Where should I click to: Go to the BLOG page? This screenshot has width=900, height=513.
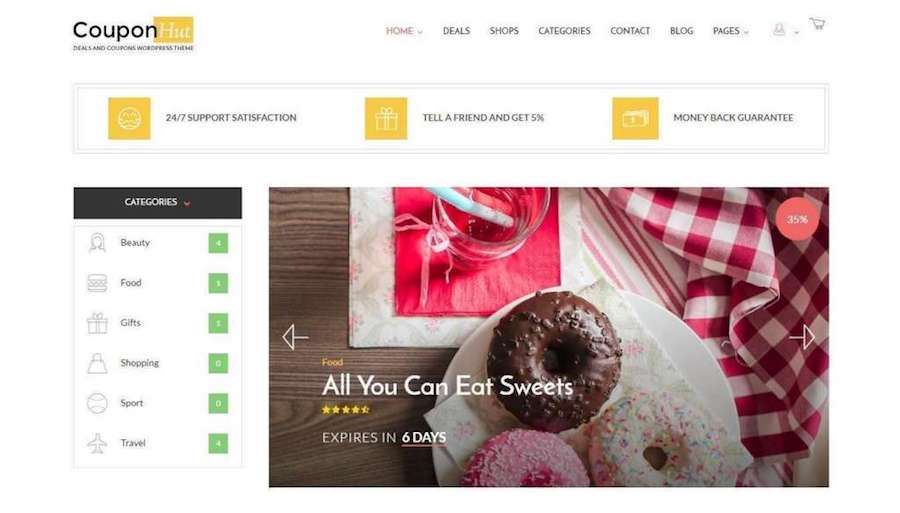(x=681, y=31)
